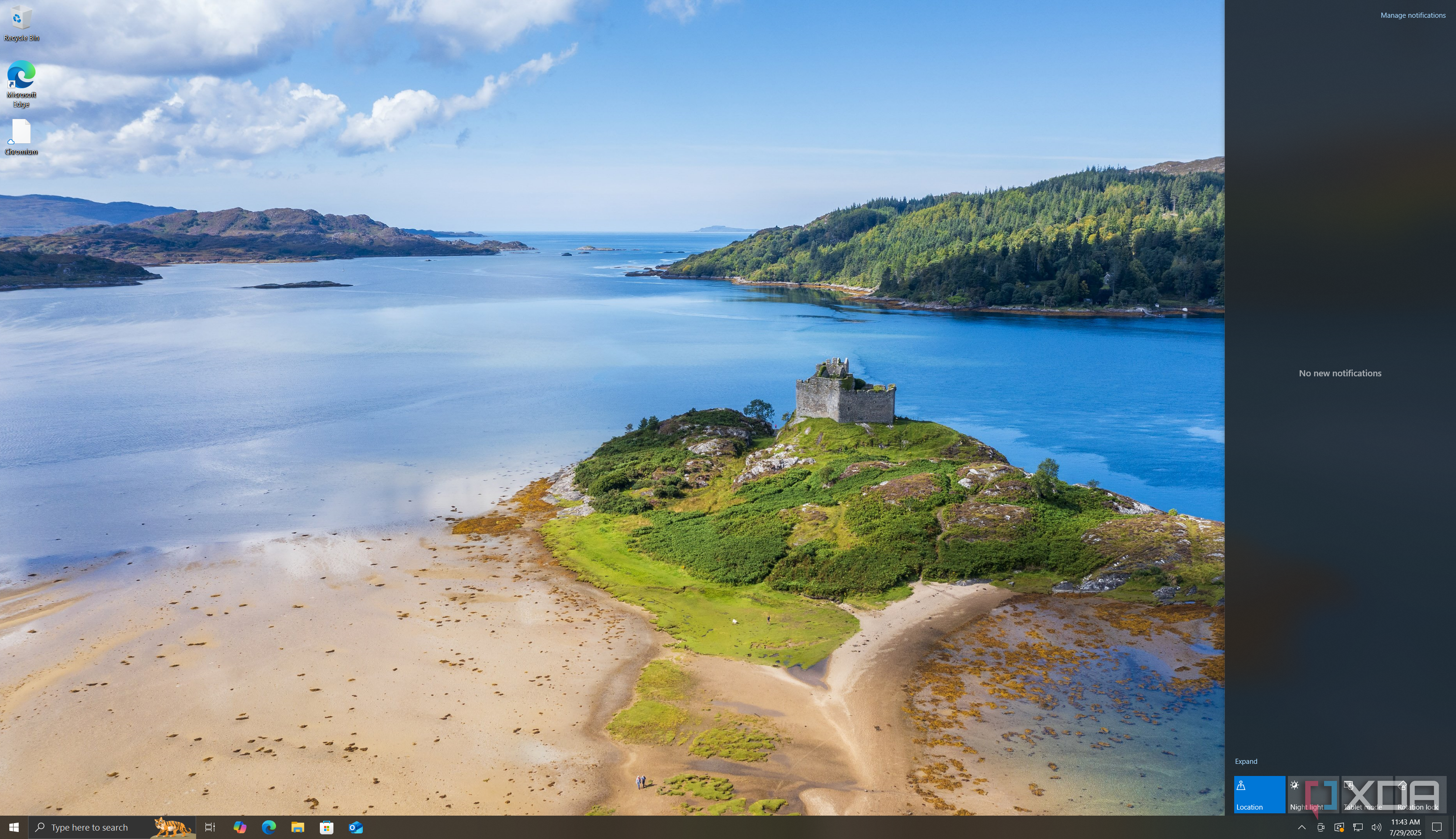Screen dimensions: 1456x839
Task: Toggle Tablet mode quick action
Action: pos(1367,795)
